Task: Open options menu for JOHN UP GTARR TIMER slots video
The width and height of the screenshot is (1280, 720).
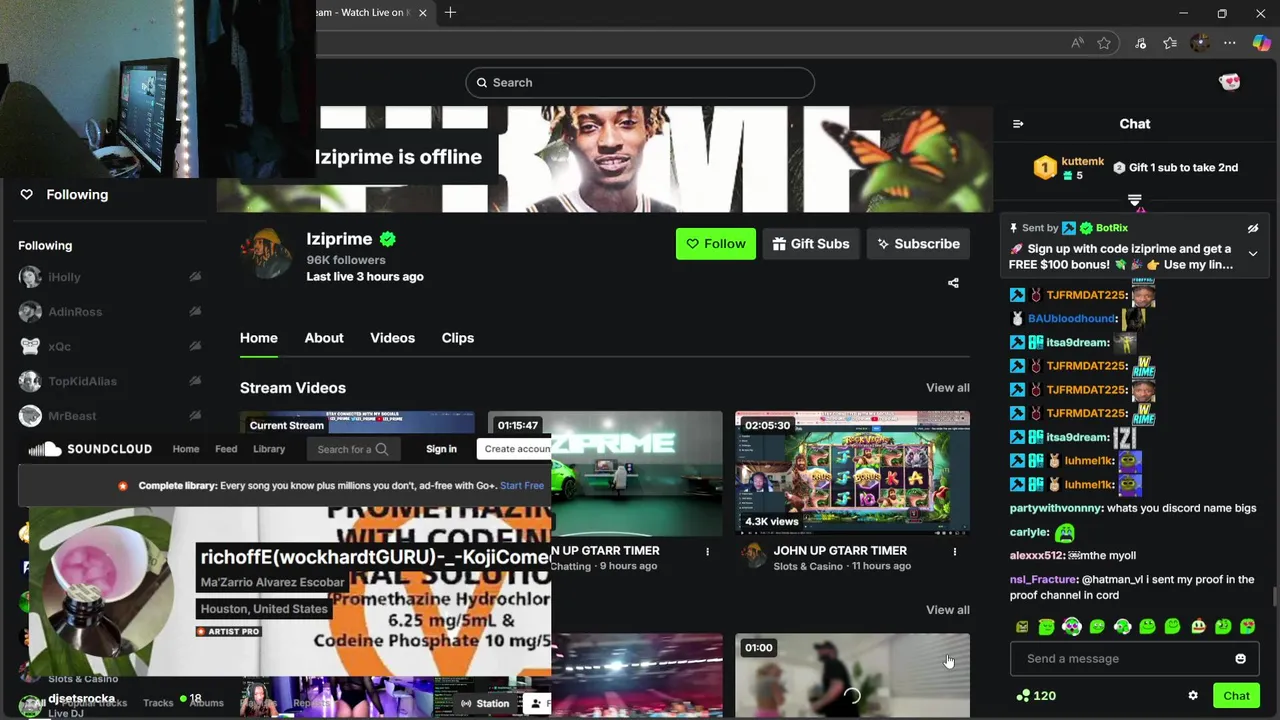Action: (954, 552)
